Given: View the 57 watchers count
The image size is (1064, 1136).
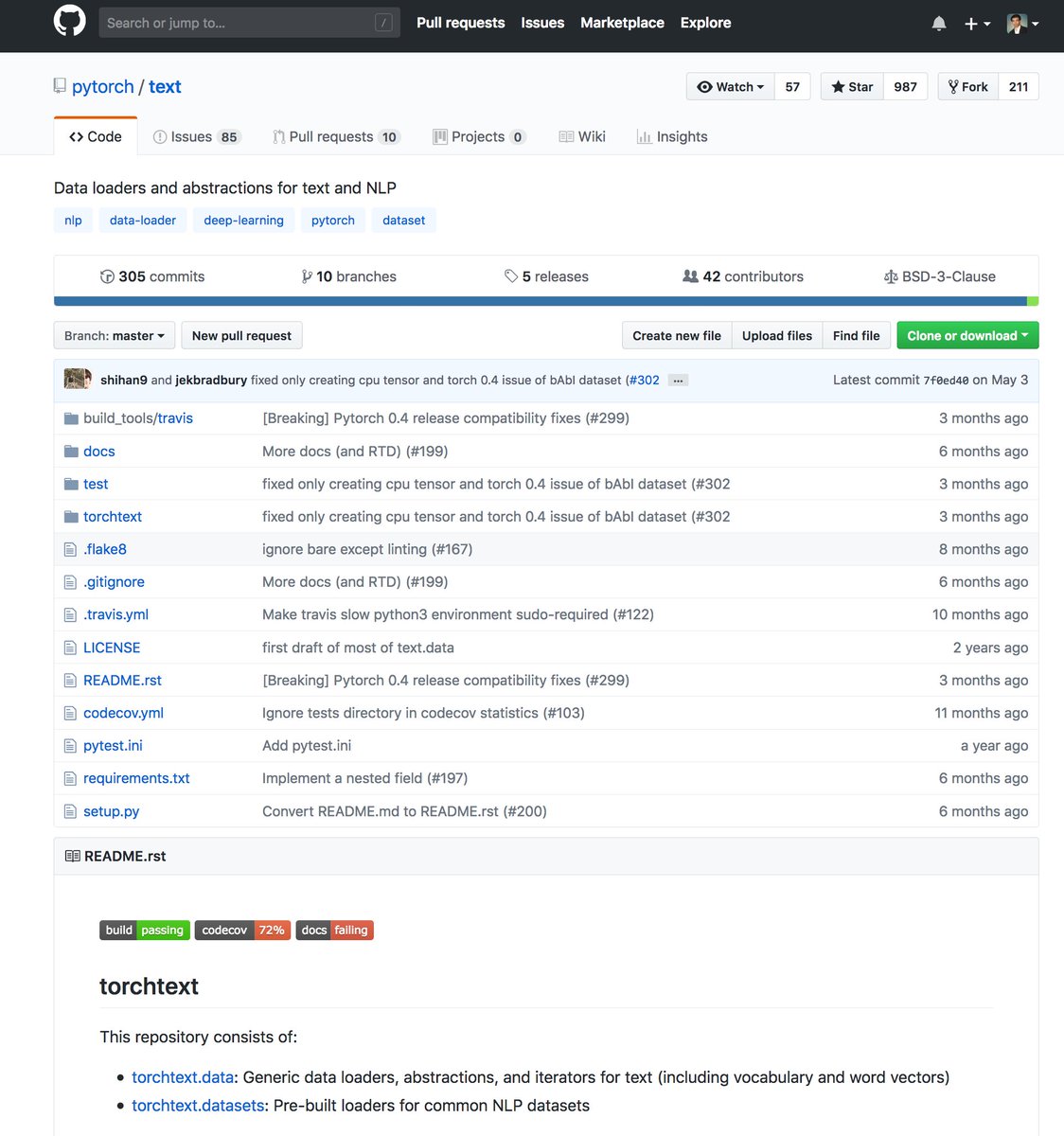Looking at the screenshot, I should point(792,87).
